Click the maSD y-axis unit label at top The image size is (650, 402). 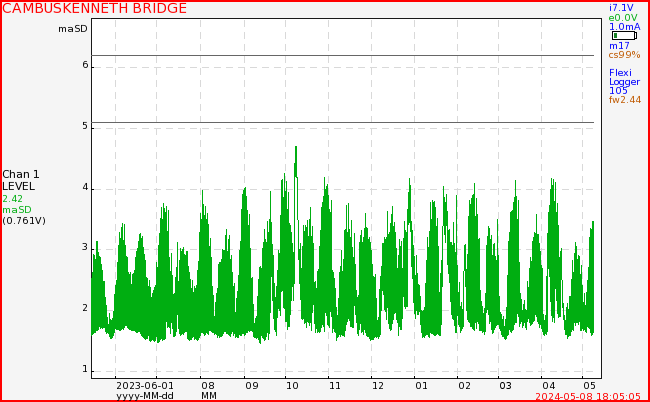coord(73,29)
